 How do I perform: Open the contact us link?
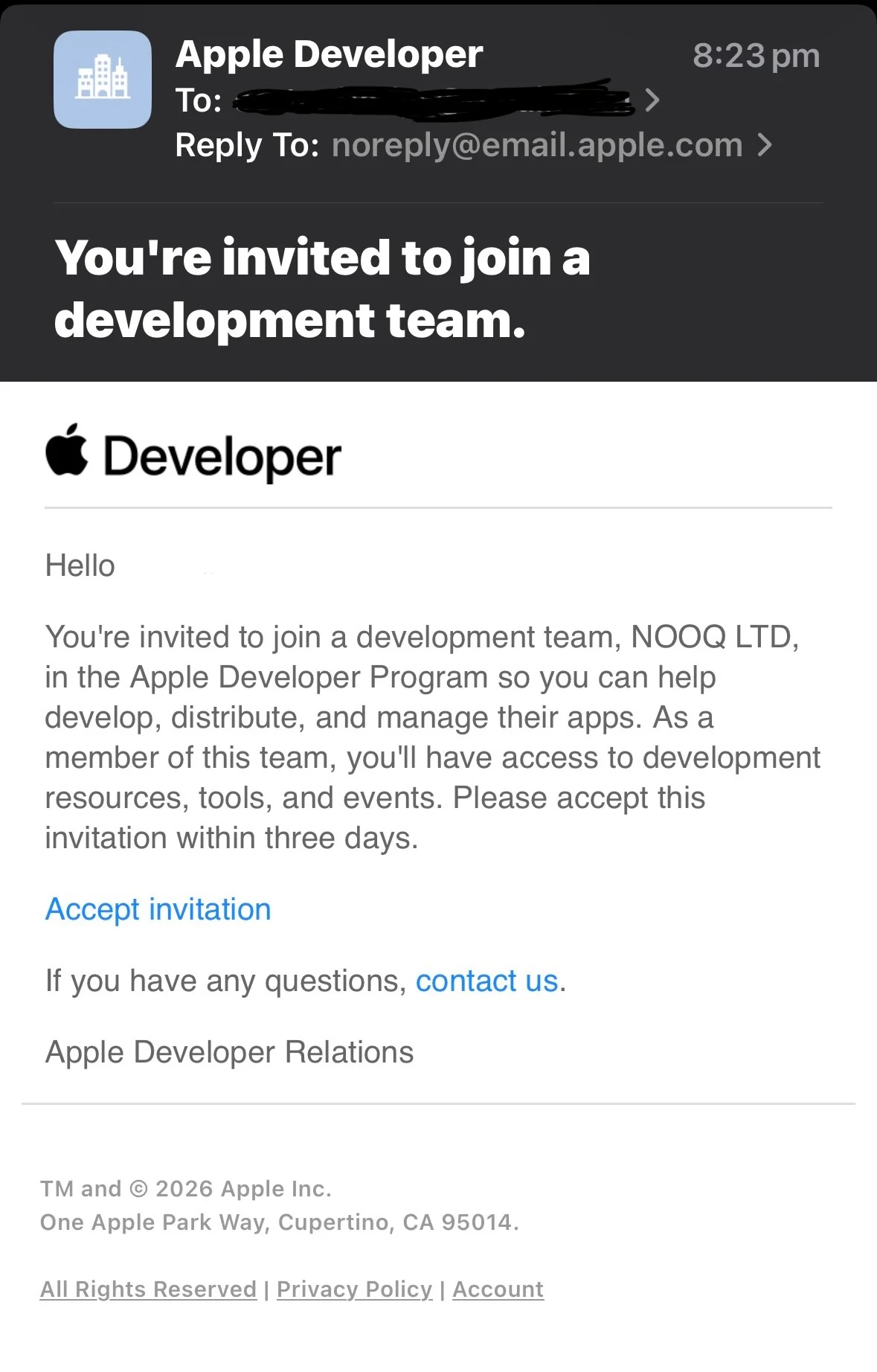click(487, 981)
